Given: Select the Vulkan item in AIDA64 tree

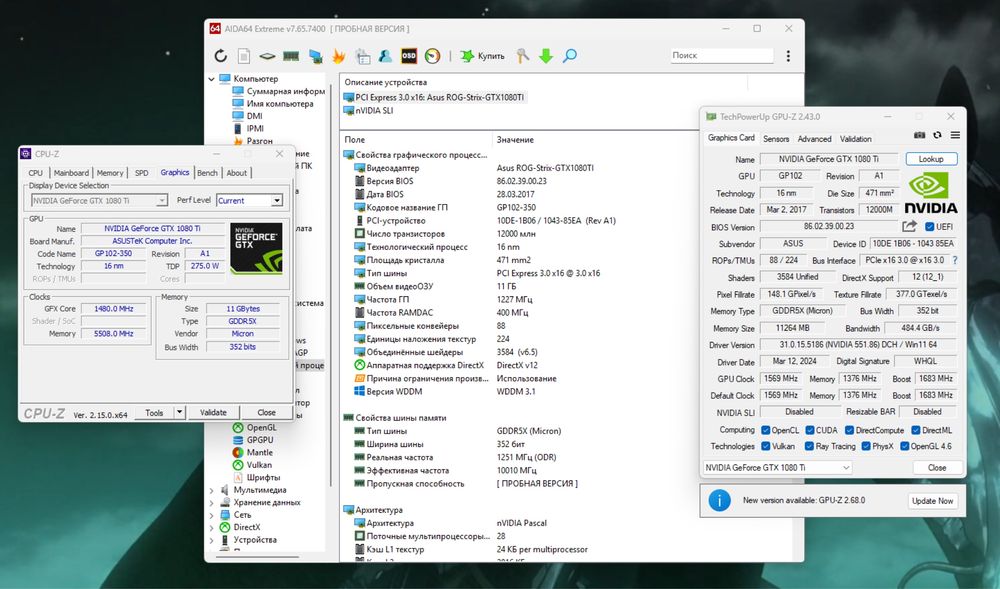Looking at the screenshot, I should (259, 465).
